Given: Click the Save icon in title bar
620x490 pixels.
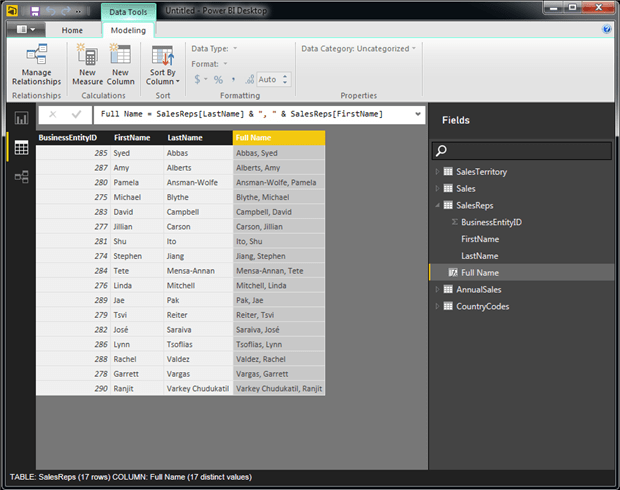Looking at the screenshot, I should pyautogui.click(x=35, y=11).
